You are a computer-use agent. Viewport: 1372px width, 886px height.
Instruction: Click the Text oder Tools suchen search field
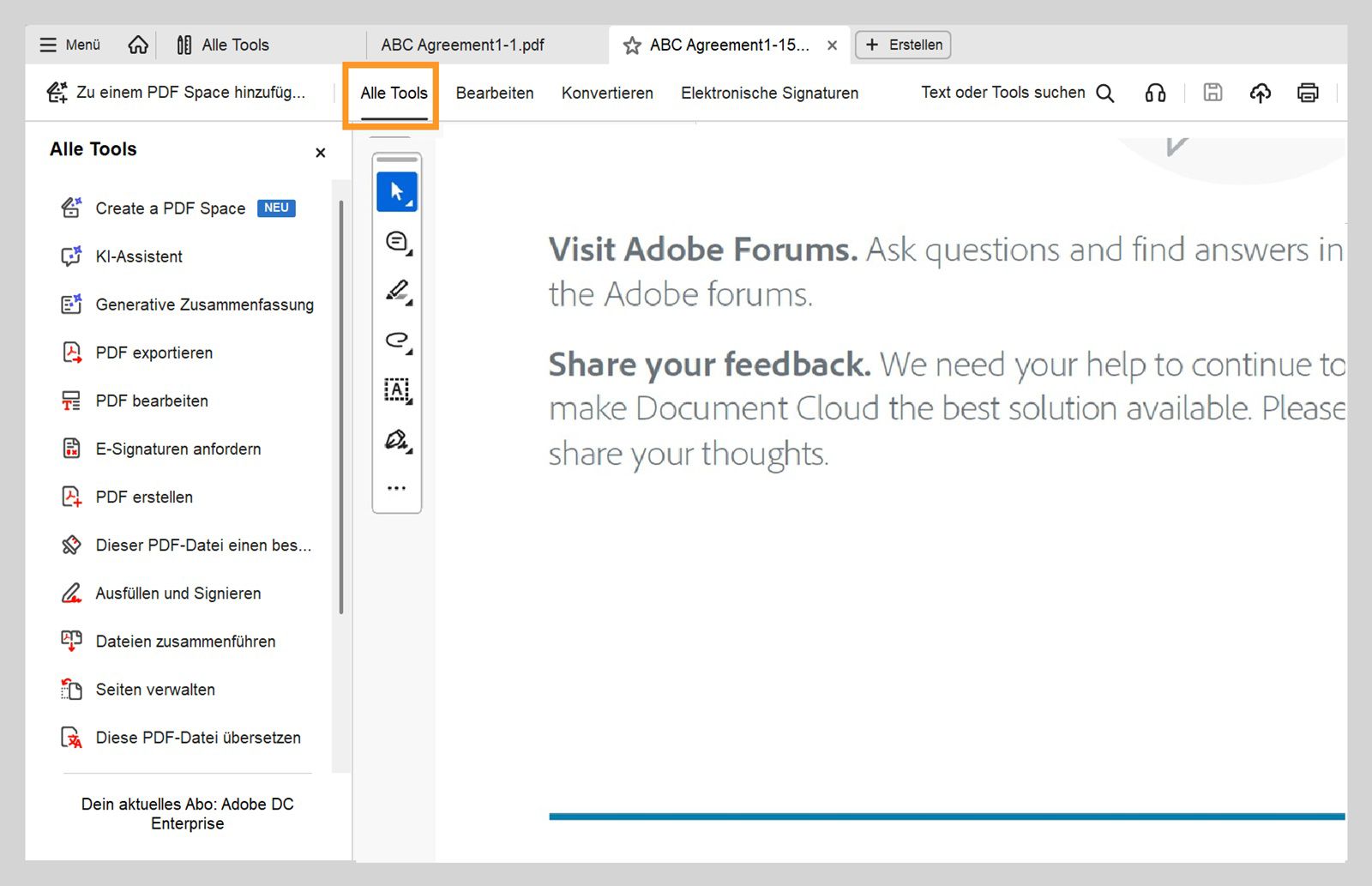pos(1016,93)
